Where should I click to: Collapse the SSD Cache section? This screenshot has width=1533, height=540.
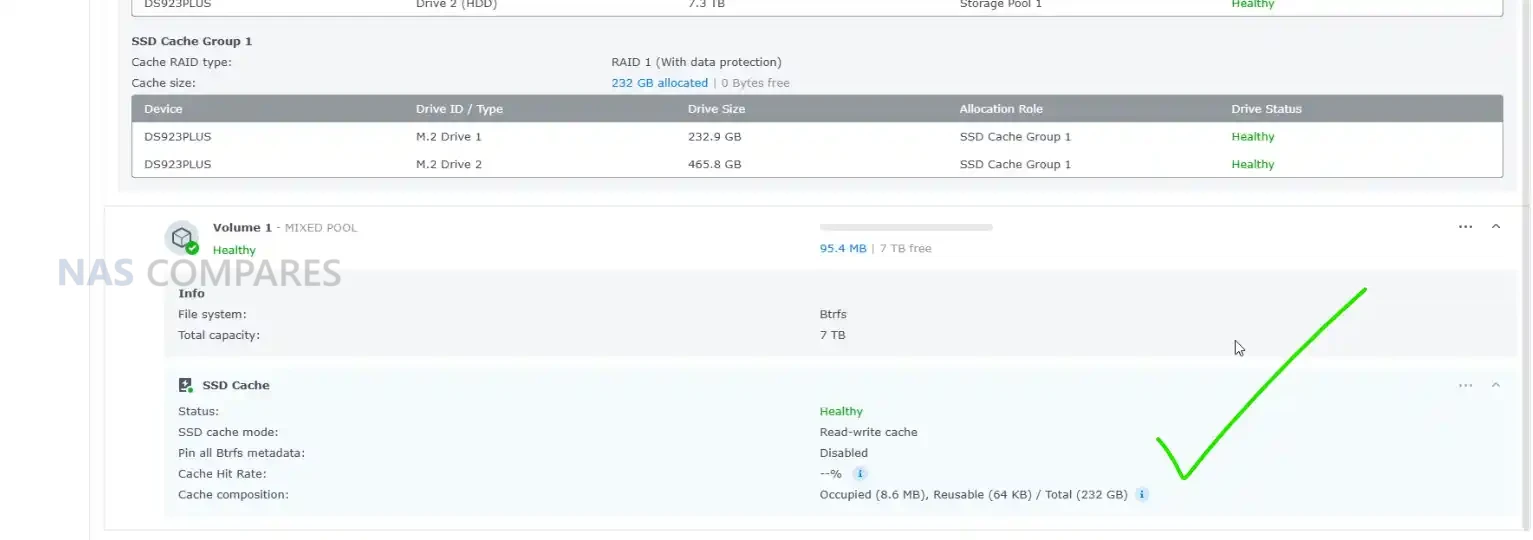pyautogui.click(x=1496, y=385)
